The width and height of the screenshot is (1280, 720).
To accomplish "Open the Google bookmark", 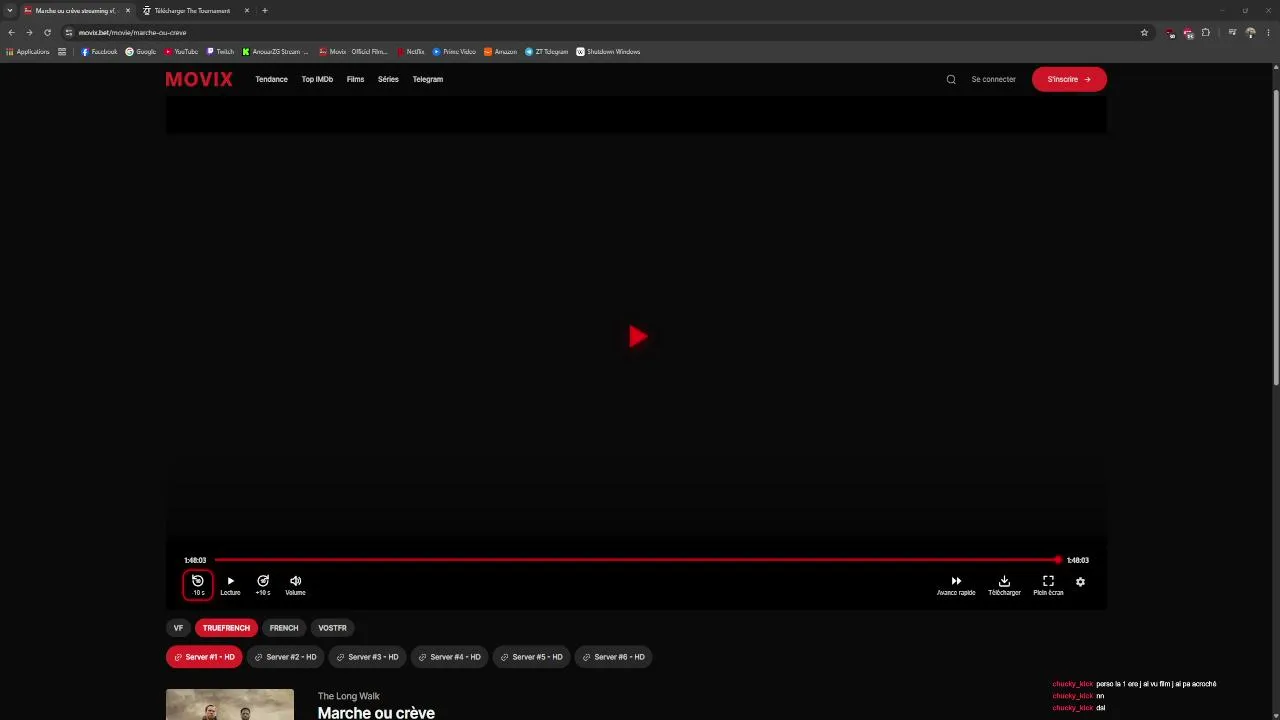I will tap(141, 52).
